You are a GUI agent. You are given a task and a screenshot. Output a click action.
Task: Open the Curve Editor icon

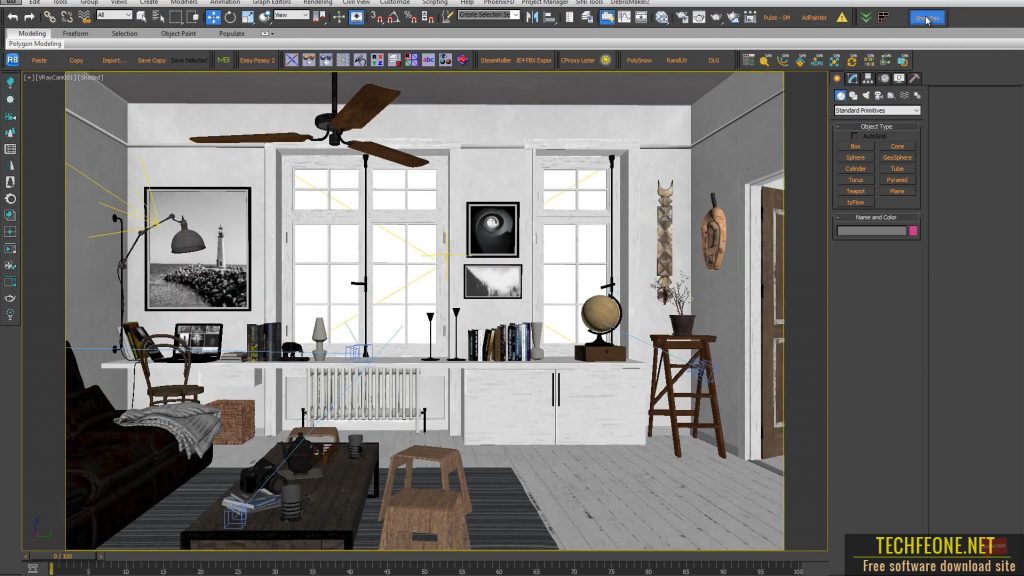624,18
